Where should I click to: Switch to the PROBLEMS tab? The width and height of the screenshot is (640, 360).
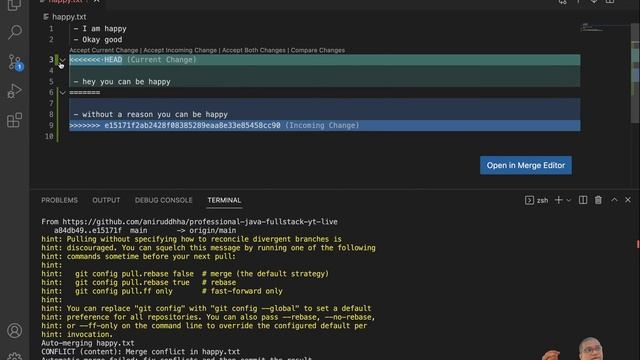click(59, 200)
